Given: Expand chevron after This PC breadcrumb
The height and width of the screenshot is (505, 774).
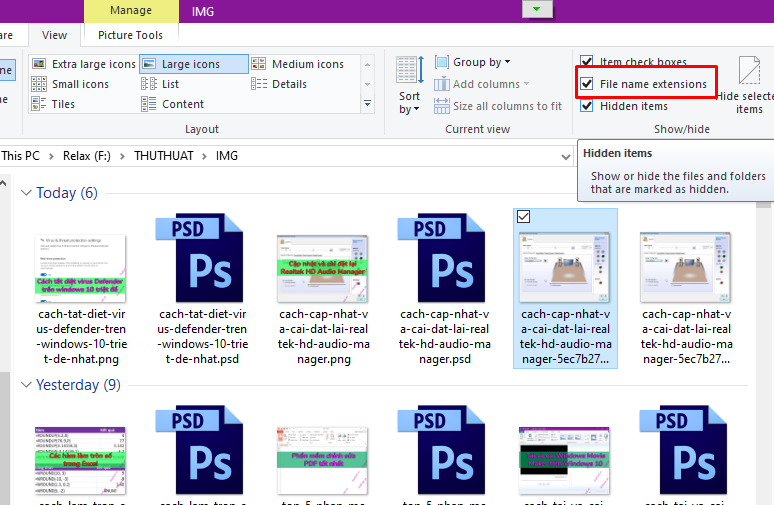Looking at the screenshot, I should (51, 156).
